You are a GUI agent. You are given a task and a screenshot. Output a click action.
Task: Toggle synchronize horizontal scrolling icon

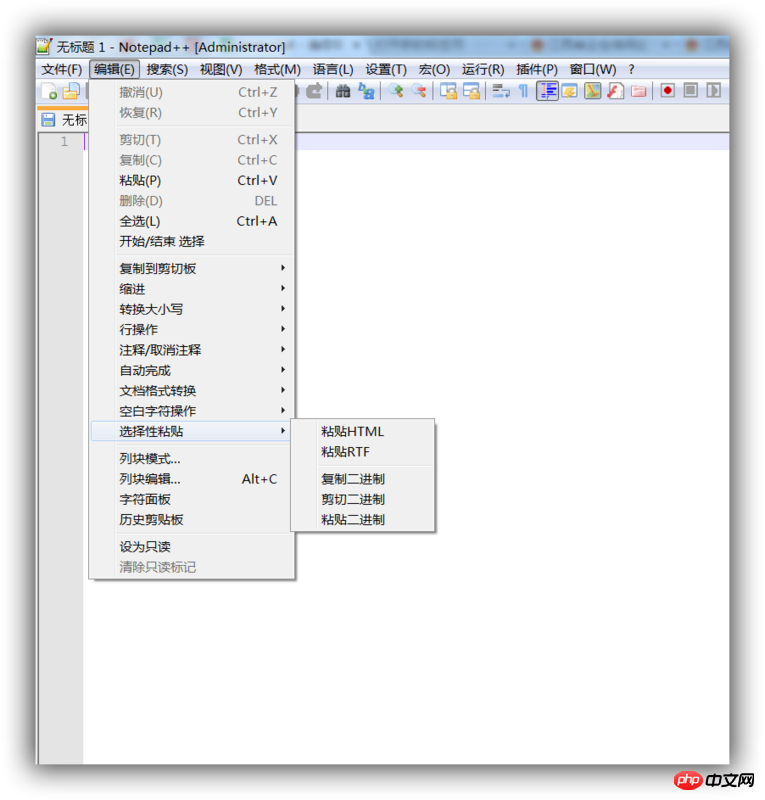tap(472, 91)
